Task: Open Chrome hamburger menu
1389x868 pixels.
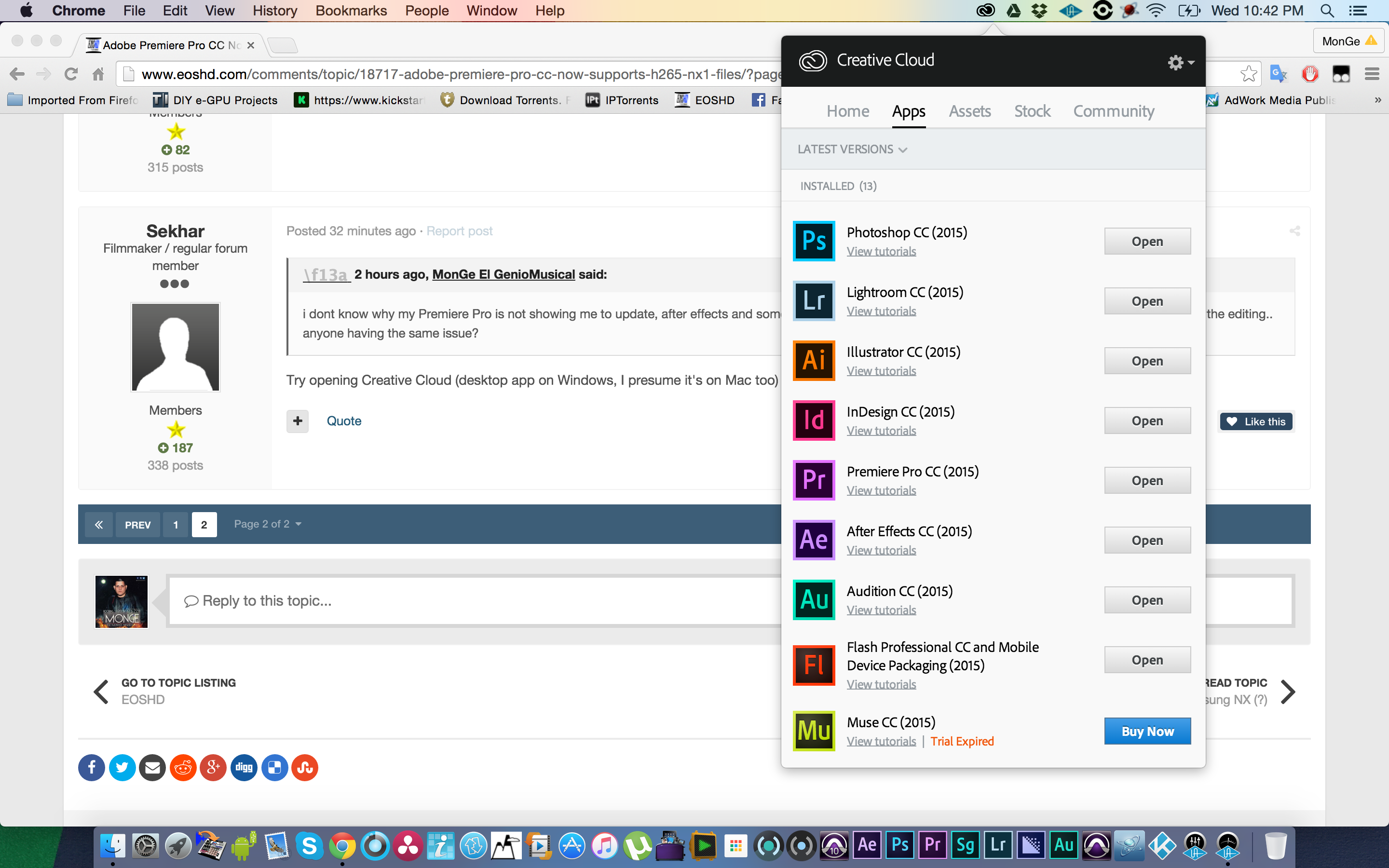Action: click(x=1372, y=74)
